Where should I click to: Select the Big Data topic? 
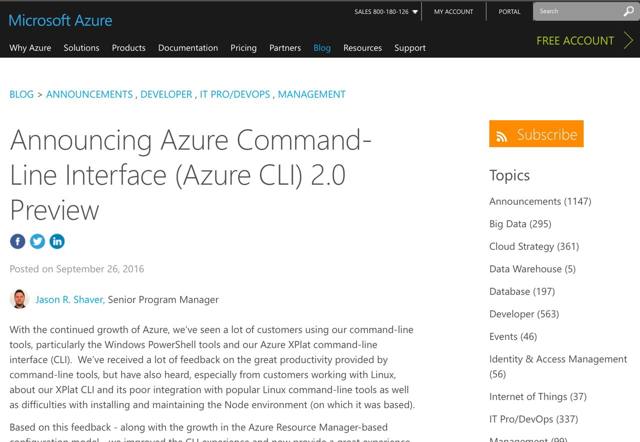coord(520,224)
